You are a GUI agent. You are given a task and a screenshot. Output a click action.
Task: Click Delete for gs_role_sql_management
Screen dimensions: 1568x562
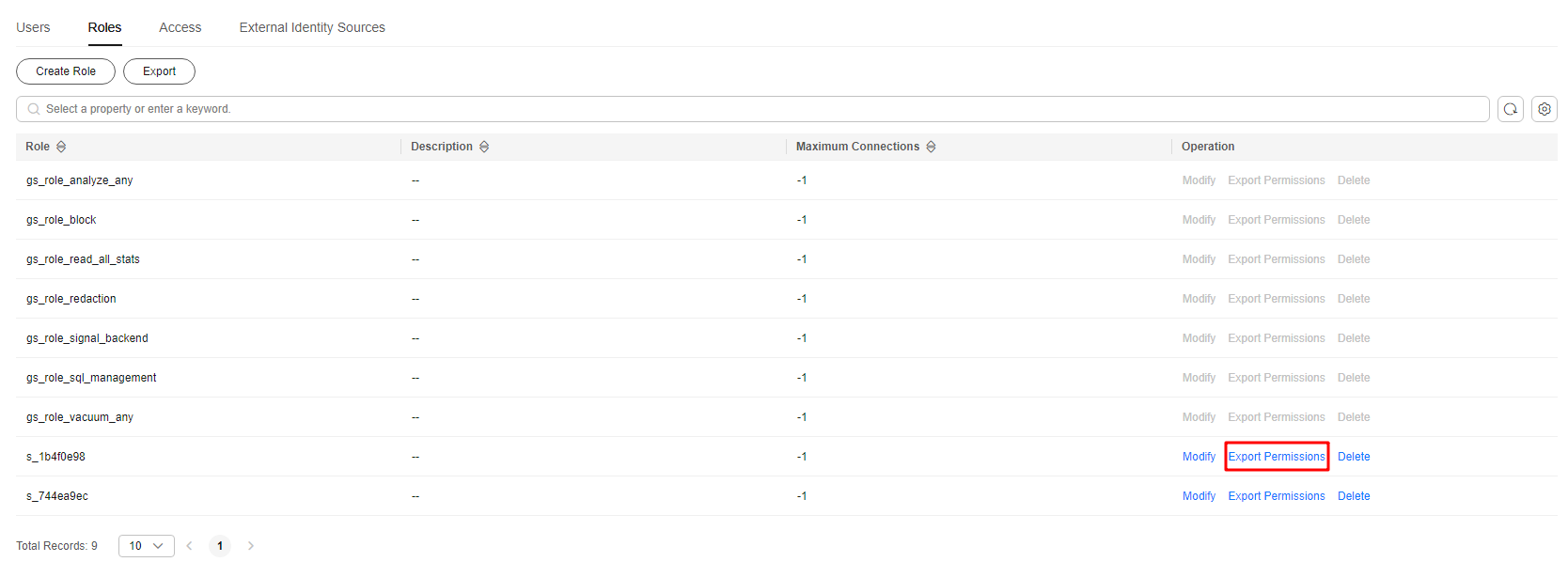(x=1354, y=378)
